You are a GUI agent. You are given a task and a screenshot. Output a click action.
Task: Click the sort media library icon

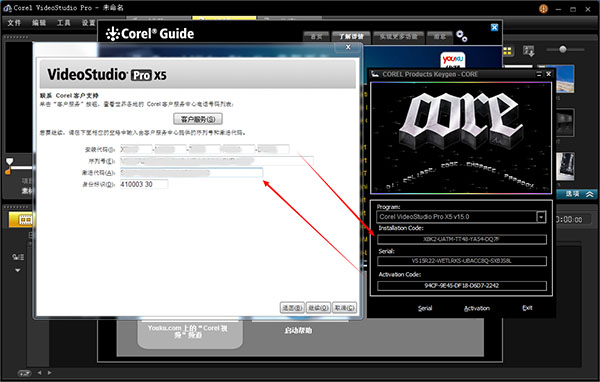coord(529,51)
